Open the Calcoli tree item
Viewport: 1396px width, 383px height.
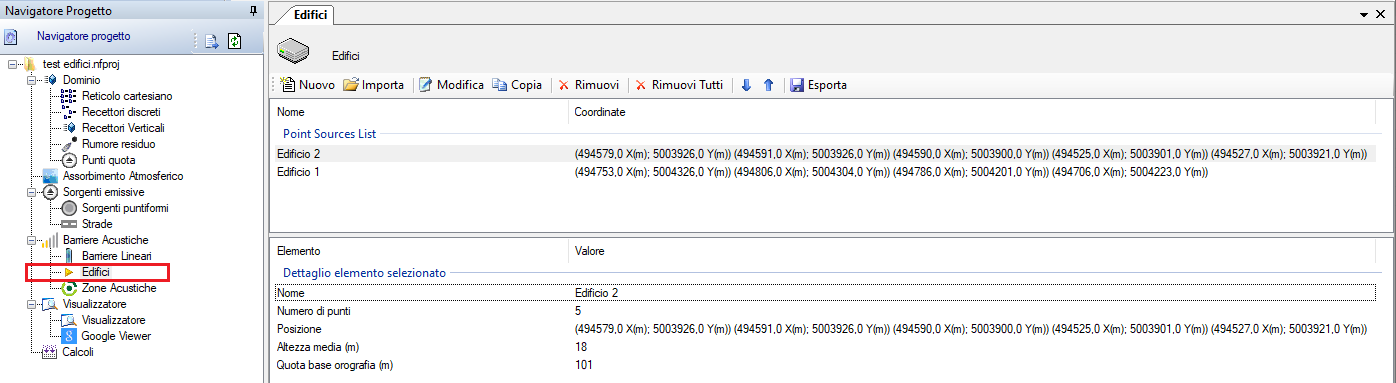(x=78, y=352)
